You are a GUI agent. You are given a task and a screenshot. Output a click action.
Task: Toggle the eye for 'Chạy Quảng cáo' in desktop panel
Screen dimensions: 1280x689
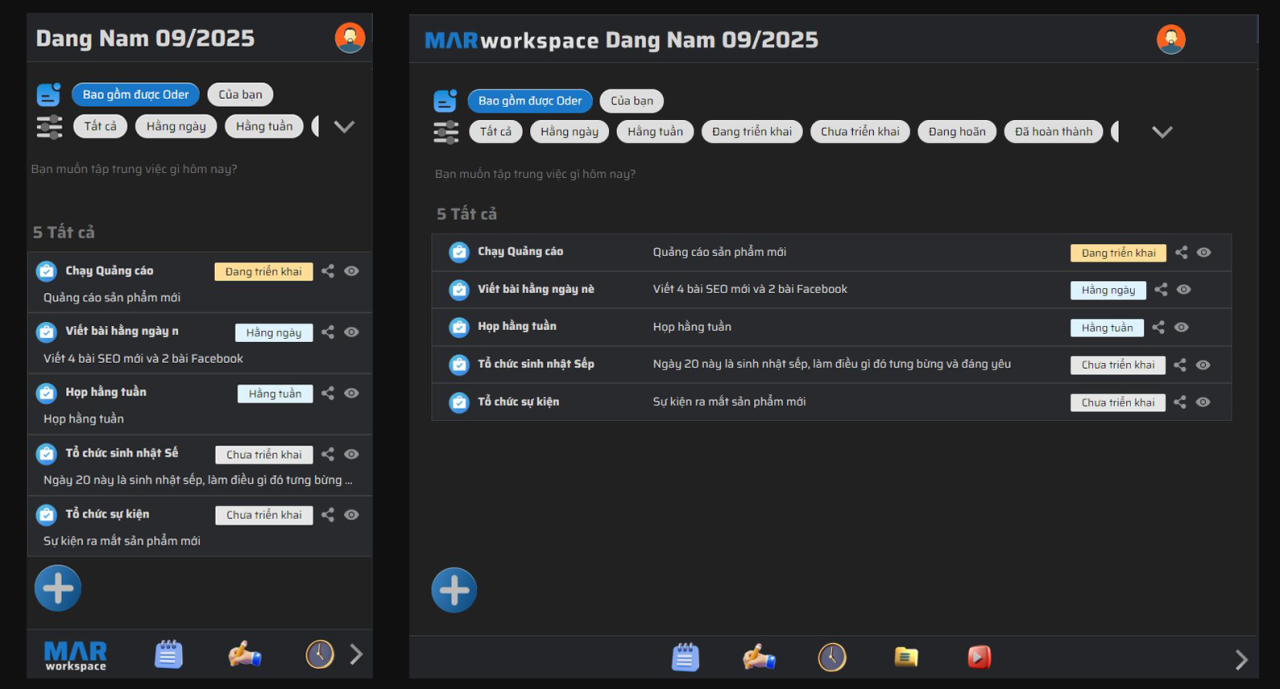[1204, 253]
